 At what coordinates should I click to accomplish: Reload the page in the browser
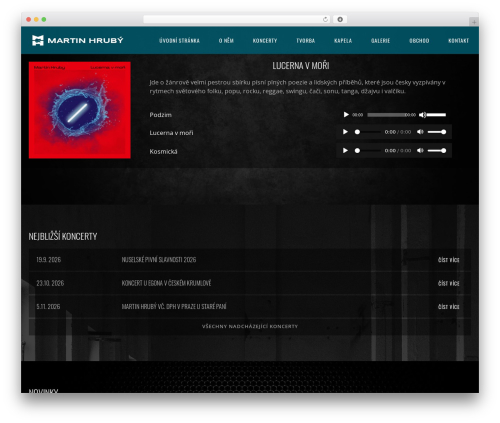(325, 19)
